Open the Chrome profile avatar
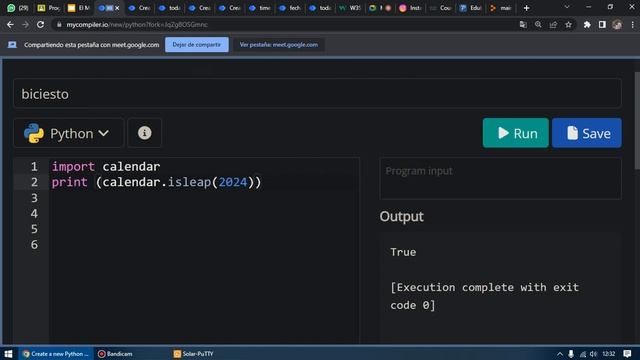The image size is (640, 360). click(617, 24)
